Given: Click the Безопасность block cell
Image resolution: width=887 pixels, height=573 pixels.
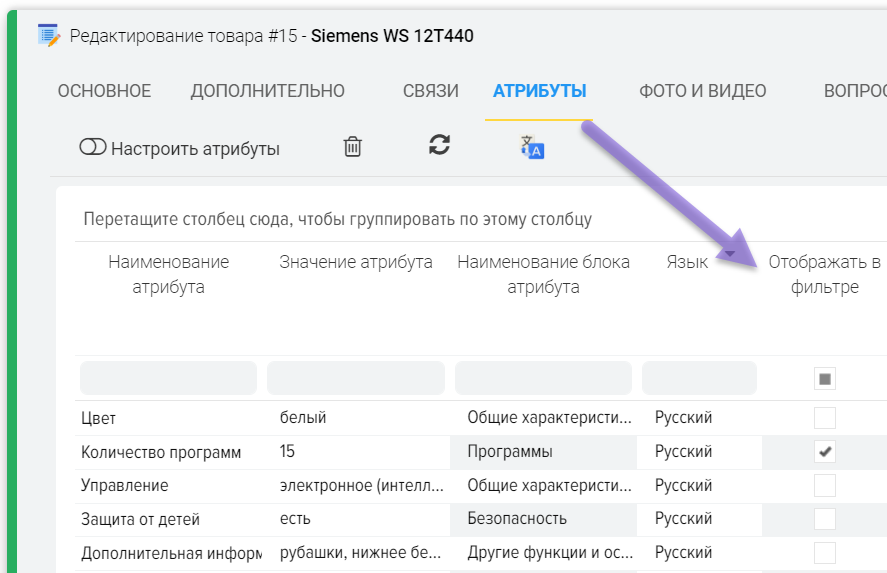Looking at the screenshot, I should [516, 519].
